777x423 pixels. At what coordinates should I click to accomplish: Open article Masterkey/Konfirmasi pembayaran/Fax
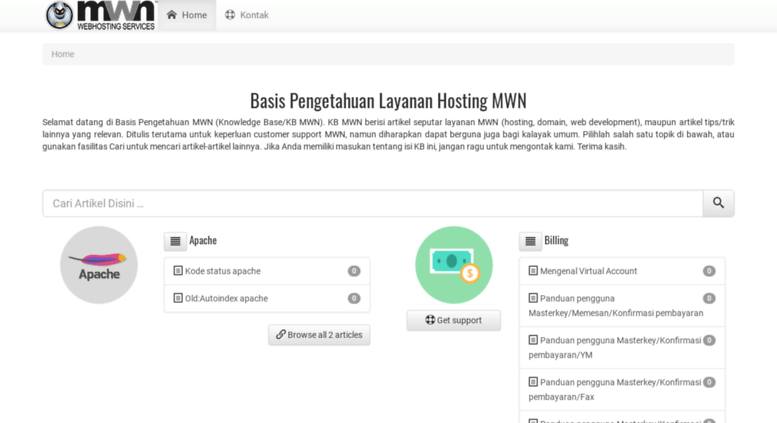(x=615, y=390)
